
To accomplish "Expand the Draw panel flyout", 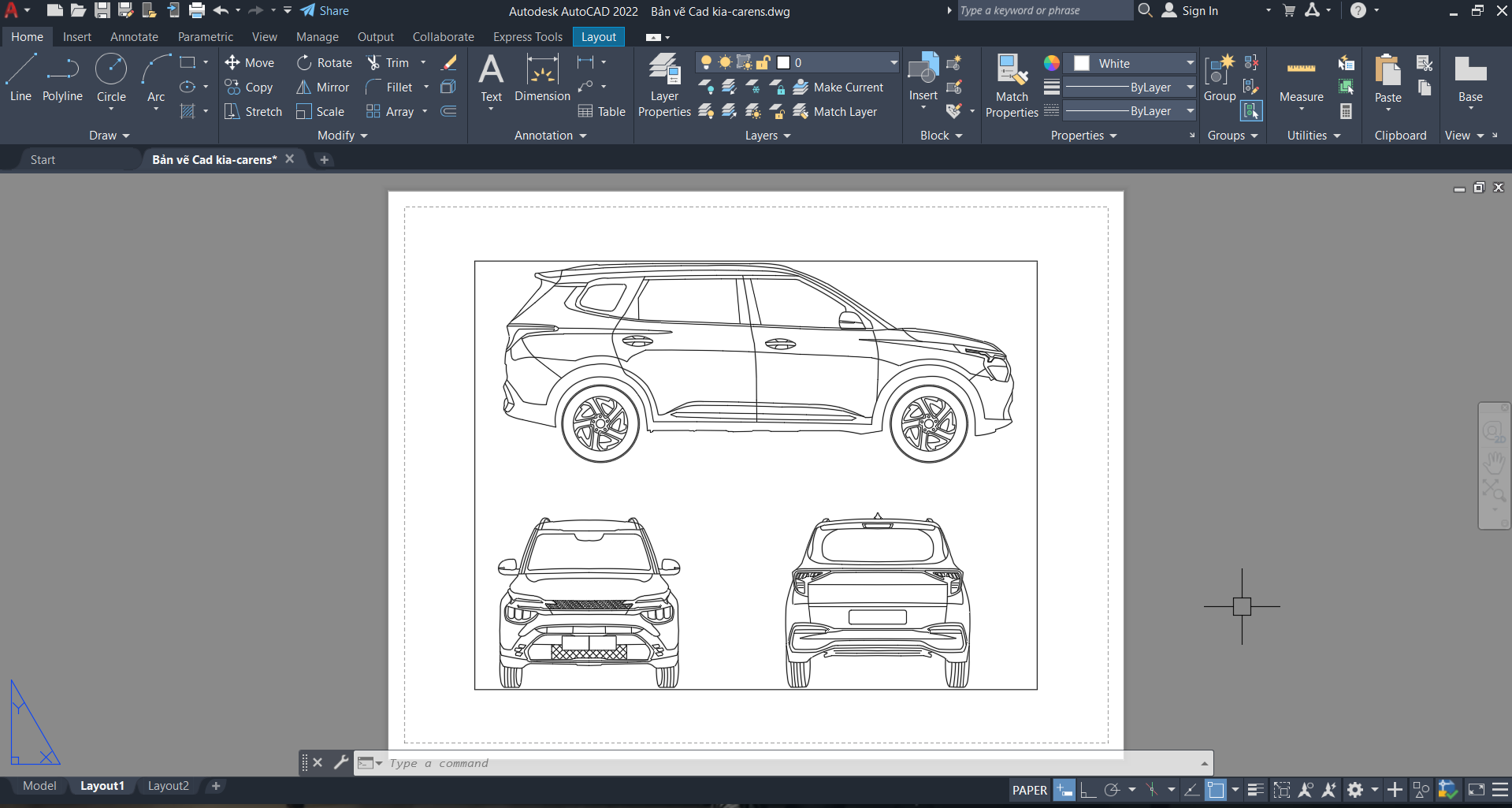I will [109, 136].
